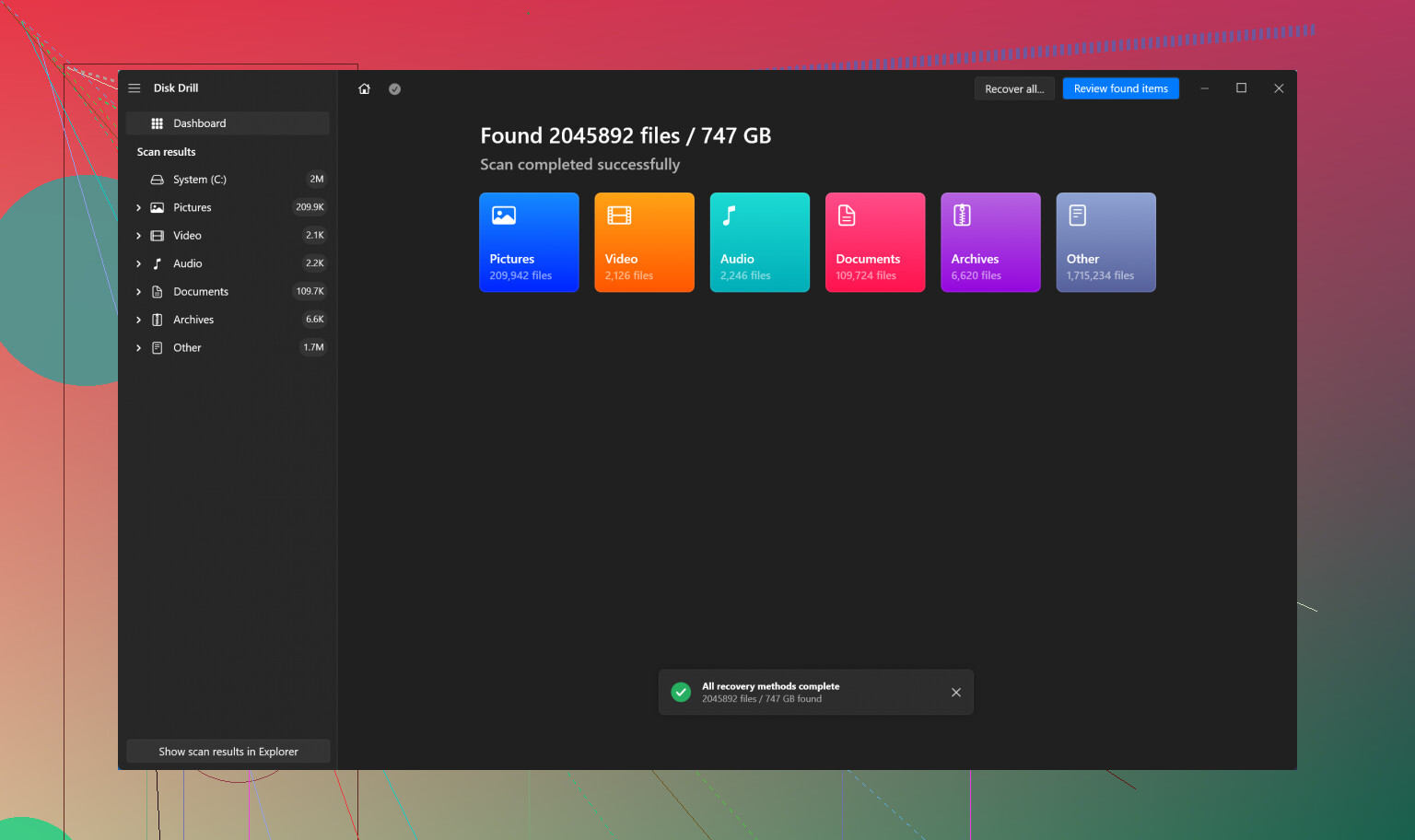The height and width of the screenshot is (840, 1415).
Task: Open the Video category tile
Action: coord(644,242)
